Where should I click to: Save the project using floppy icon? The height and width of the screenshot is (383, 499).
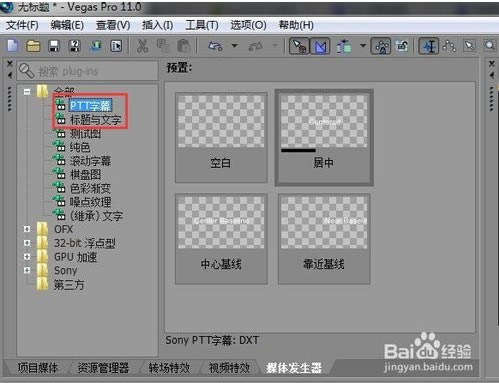point(54,46)
